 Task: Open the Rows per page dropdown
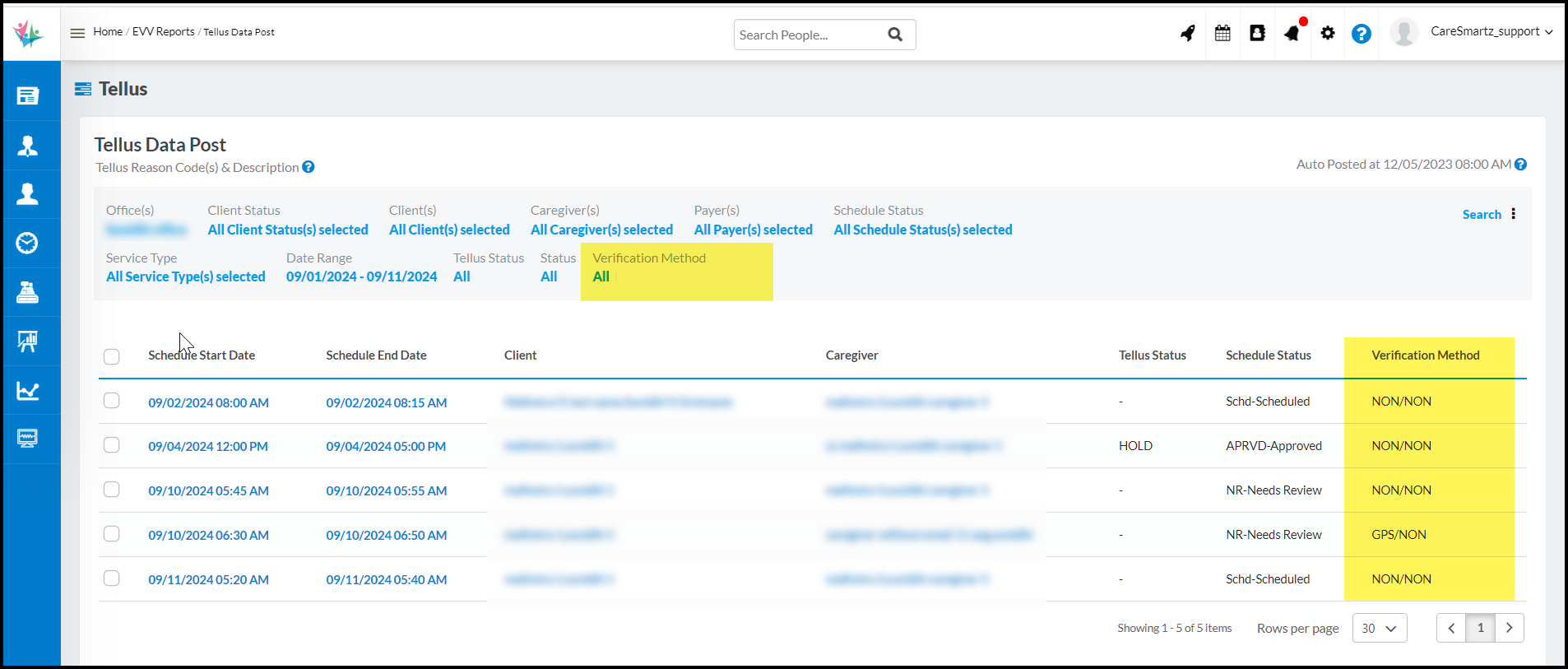coord(1379,628)
